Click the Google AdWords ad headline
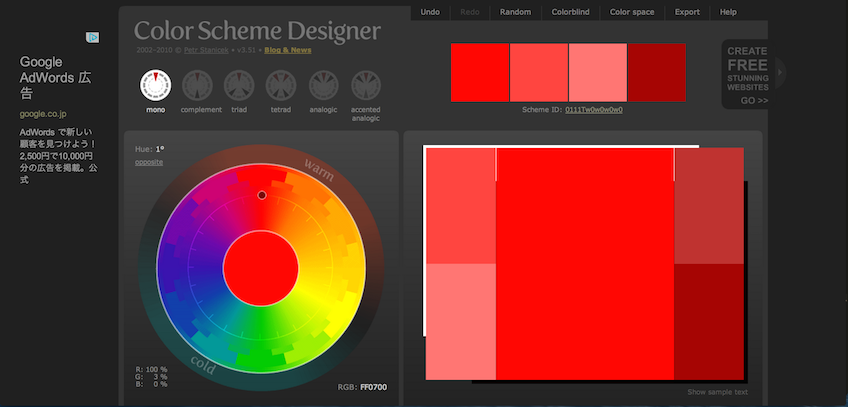The width and height of the screenshot is (848, 407). click(x=55, y=78)
